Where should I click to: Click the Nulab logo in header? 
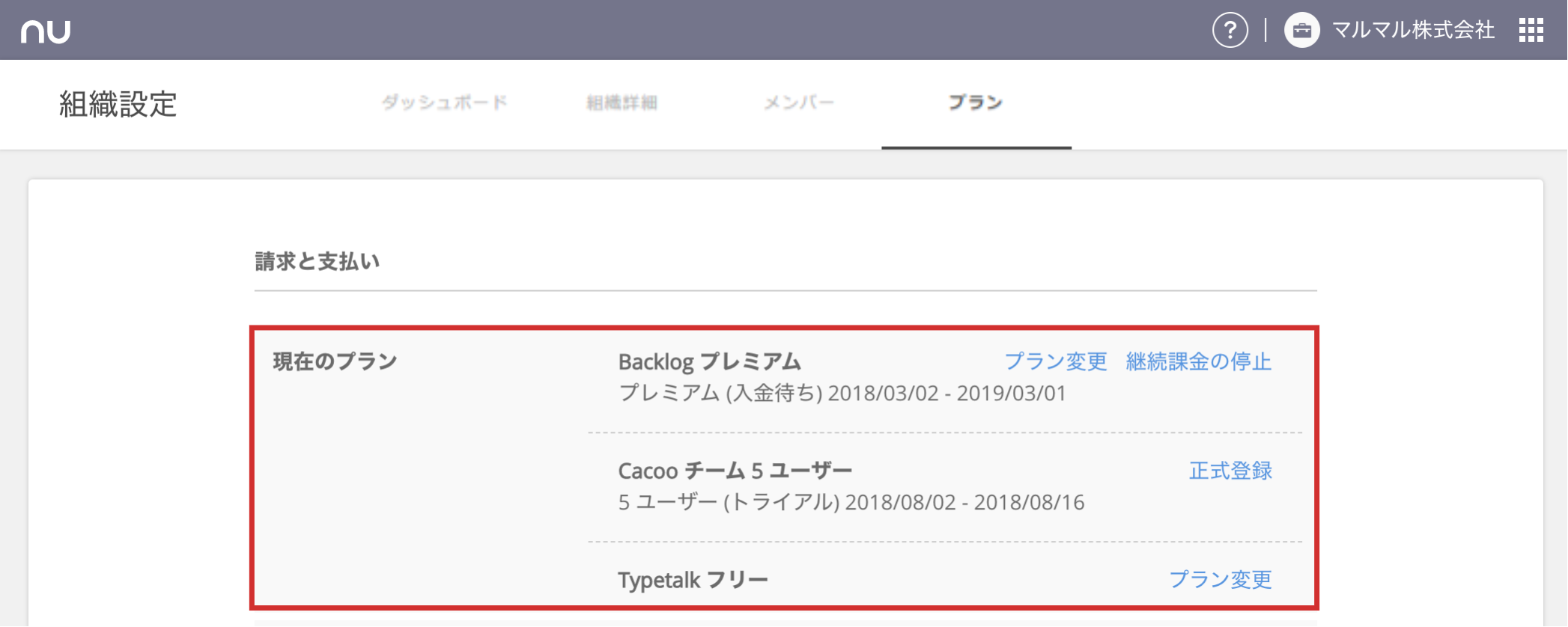pyautogui.click(x=46, y=31)
